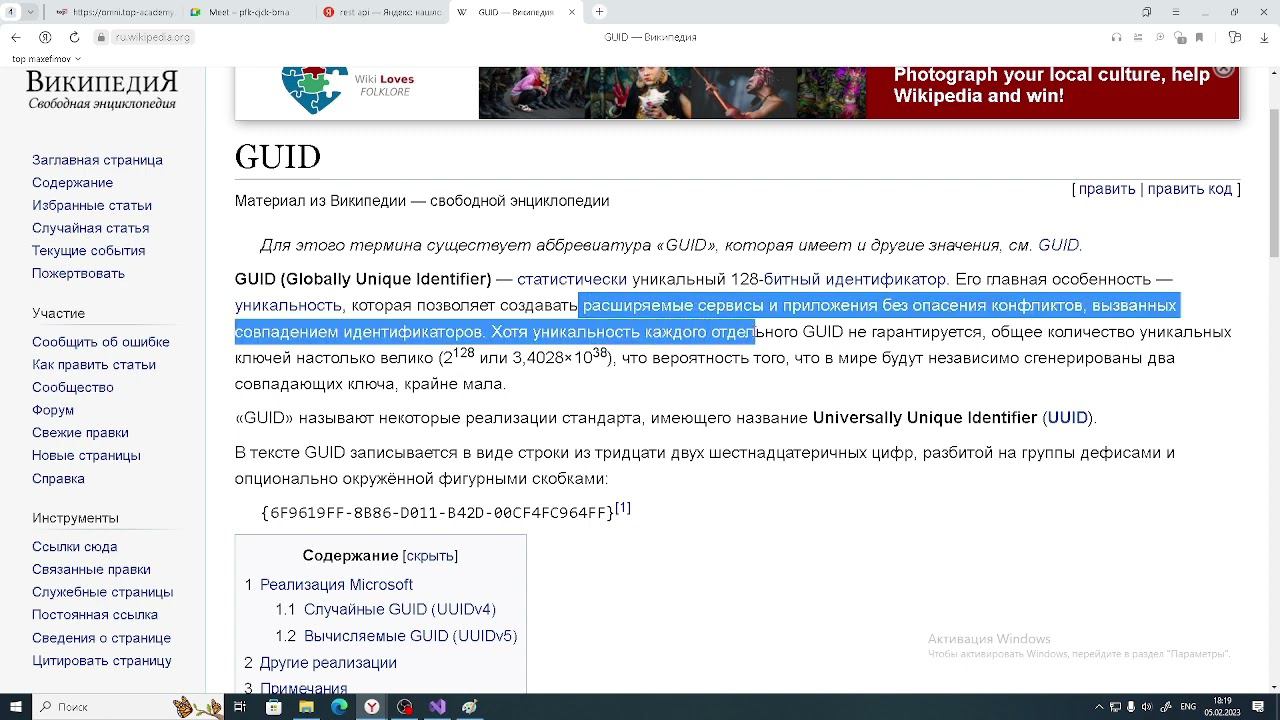Reload the Wikipedia page
Image resolution: width=1280 pixels, height=720 pixels.
pyautogui.click(x=74, y=37)
